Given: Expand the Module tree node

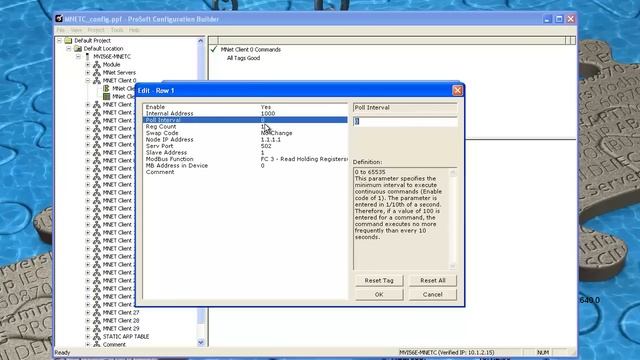Looking at the screenshot, I should coord(88,64).
